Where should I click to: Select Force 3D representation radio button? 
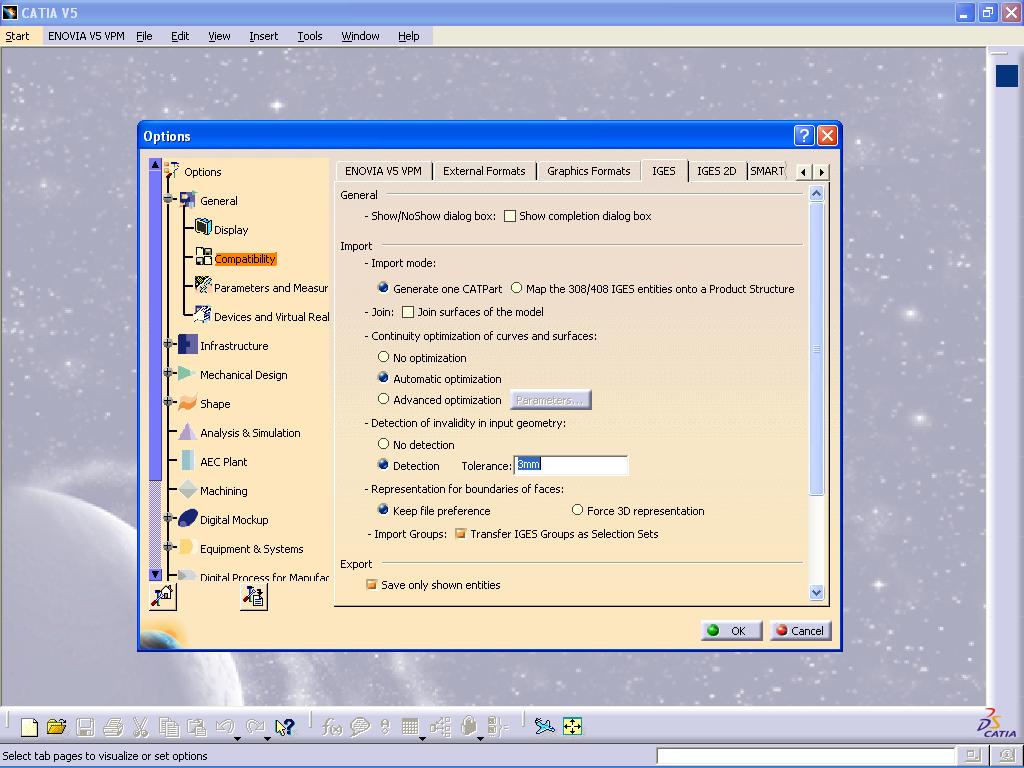577,509
